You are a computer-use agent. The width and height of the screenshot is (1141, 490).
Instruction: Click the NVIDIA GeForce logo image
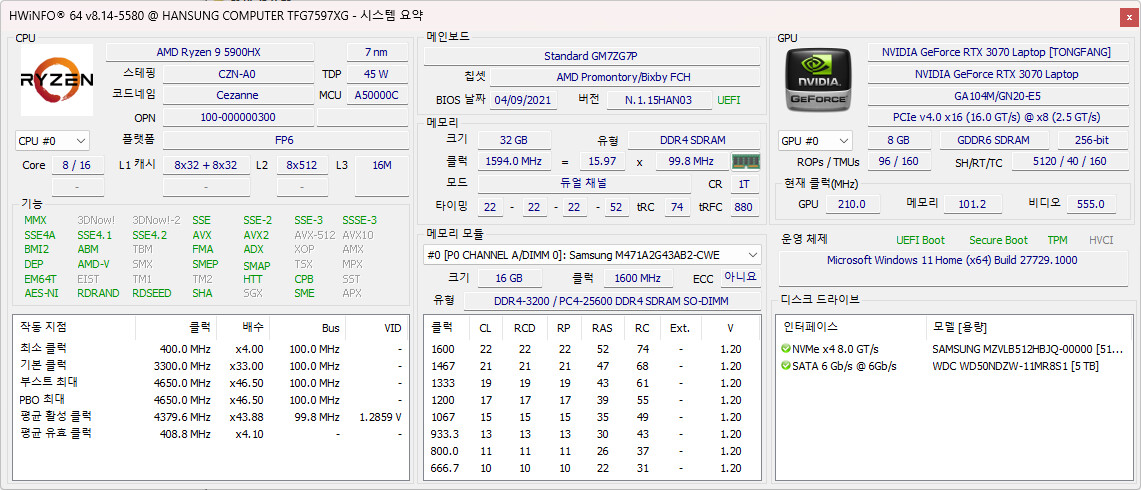click(x=818, y=80)
